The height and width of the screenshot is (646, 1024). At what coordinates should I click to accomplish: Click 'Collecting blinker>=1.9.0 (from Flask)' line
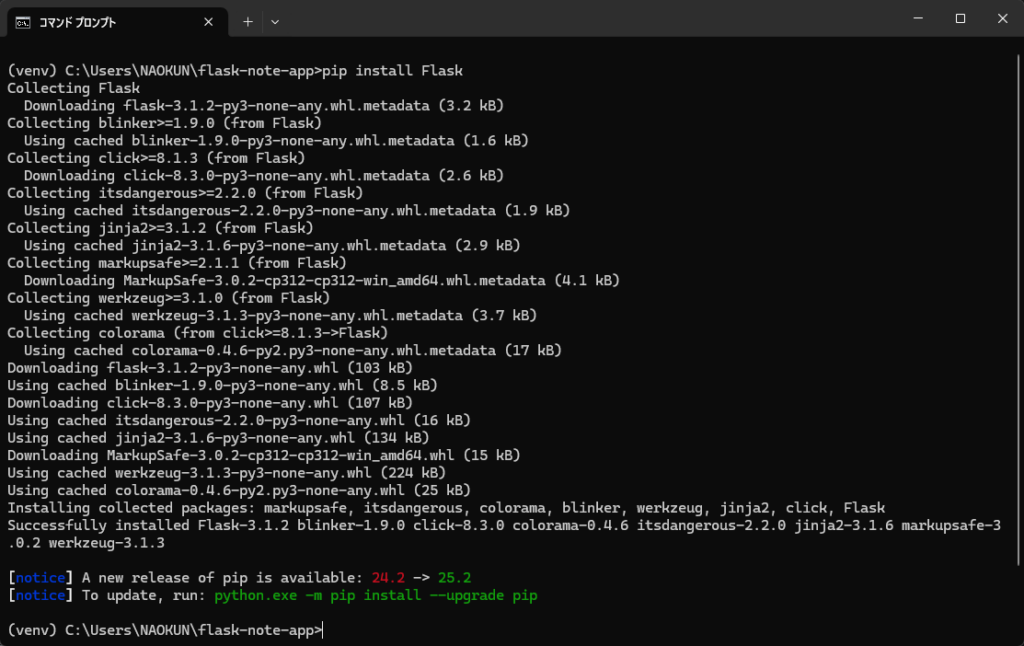coord(164,123)
